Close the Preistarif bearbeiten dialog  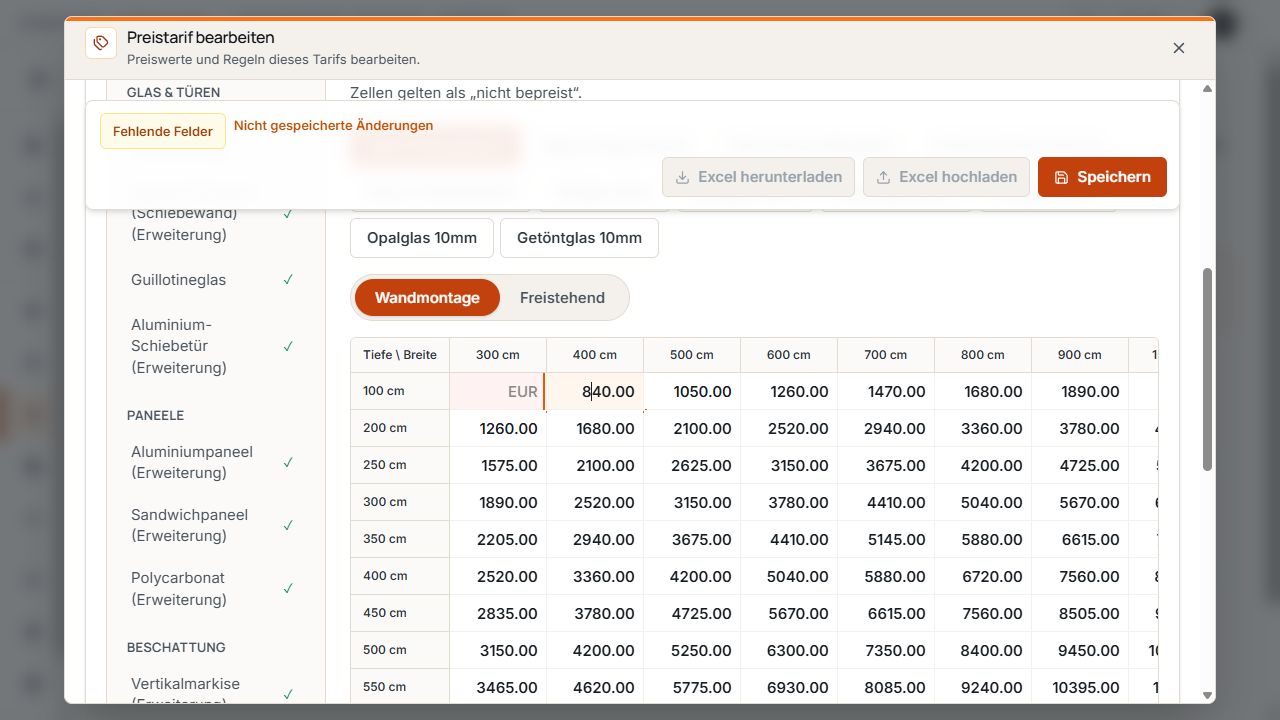click(x=1179, y=48)
